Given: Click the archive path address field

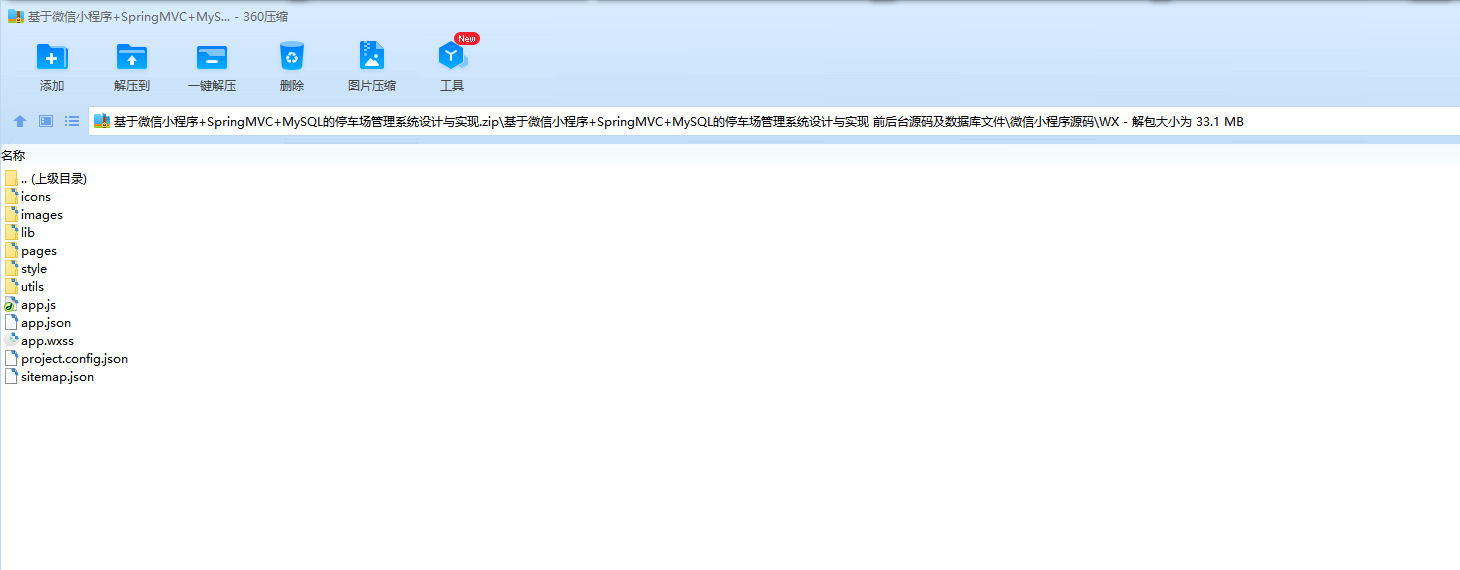Looking at the screenshot, I should (x=774, y=122).
